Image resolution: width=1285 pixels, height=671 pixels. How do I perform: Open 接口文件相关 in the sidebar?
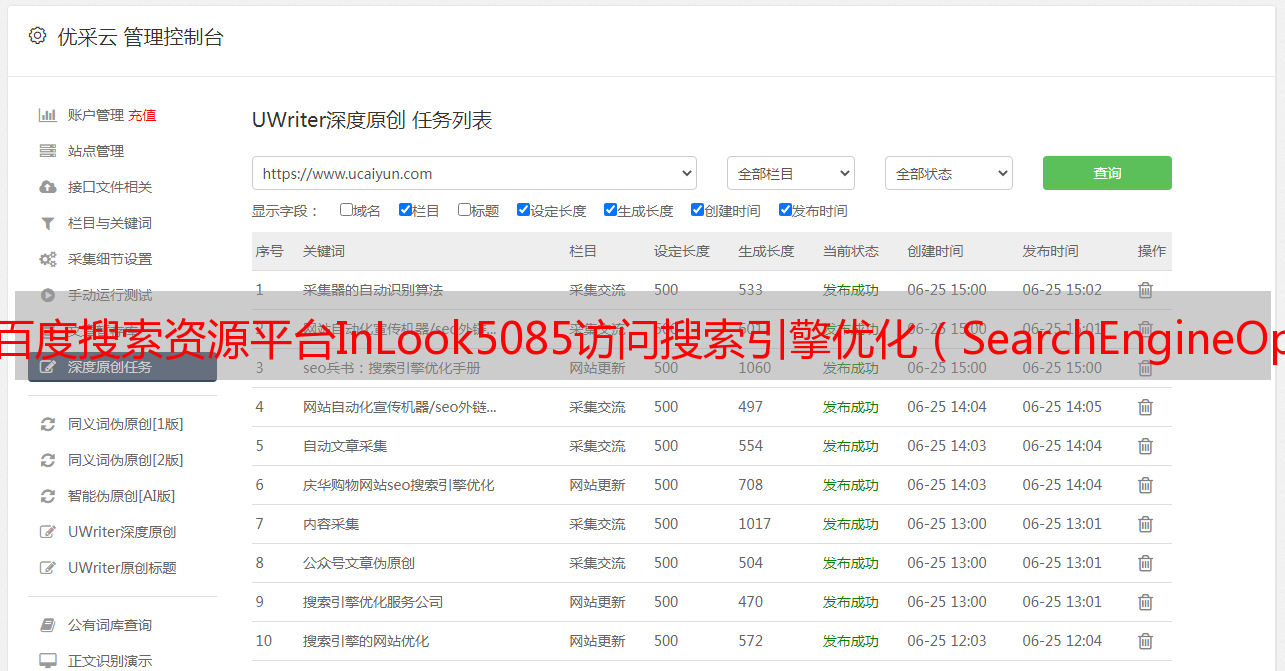pos(110,187)
